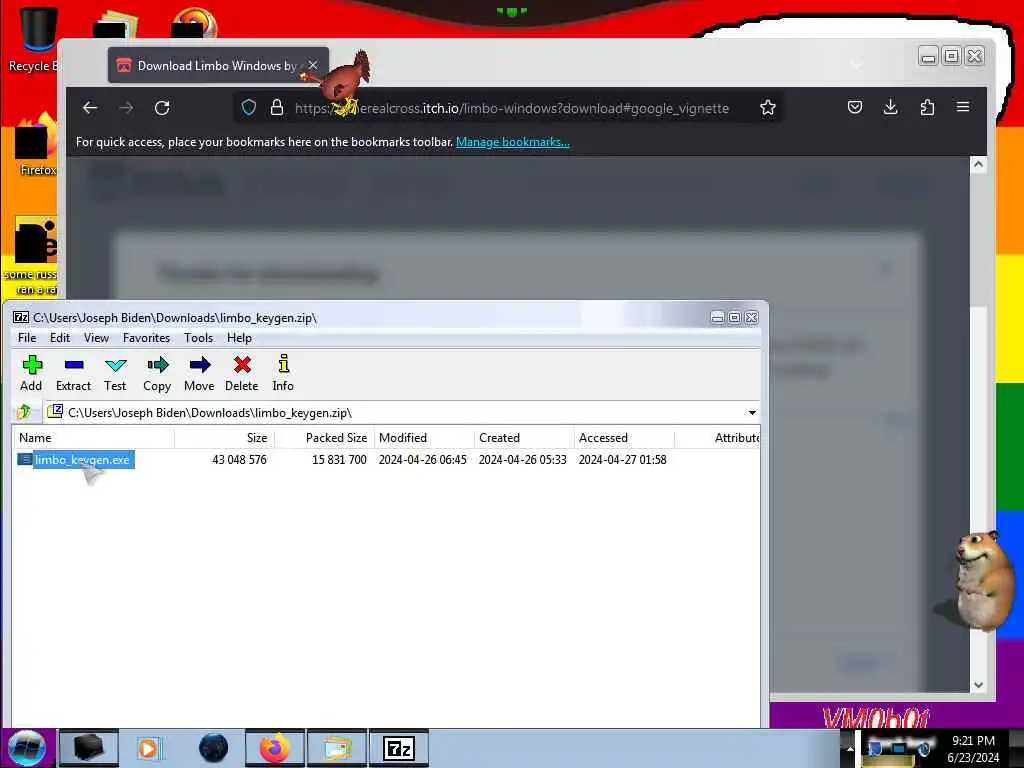Screen dimensions: 1024x768
Task: Sort by the Size column header
Action: (225, 438)
